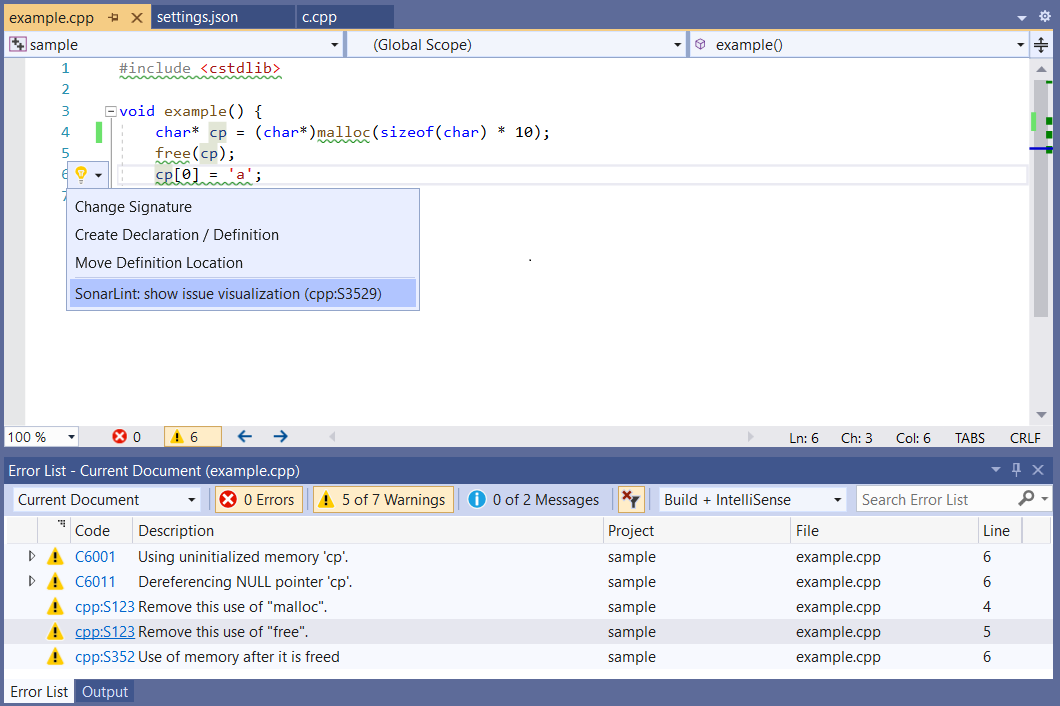Sort by the Project column header
The image size is (1060, 706).
696,531
